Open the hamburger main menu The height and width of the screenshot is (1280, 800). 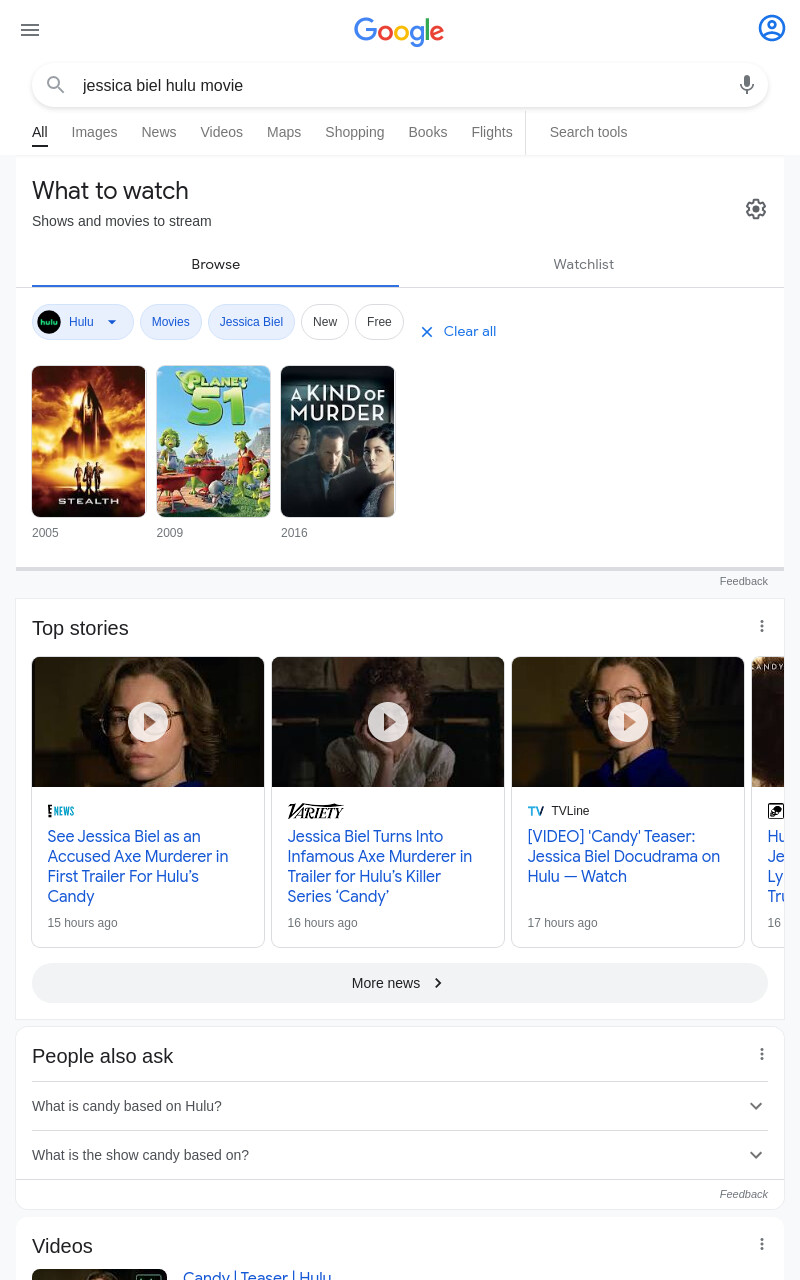coord(30,30)
